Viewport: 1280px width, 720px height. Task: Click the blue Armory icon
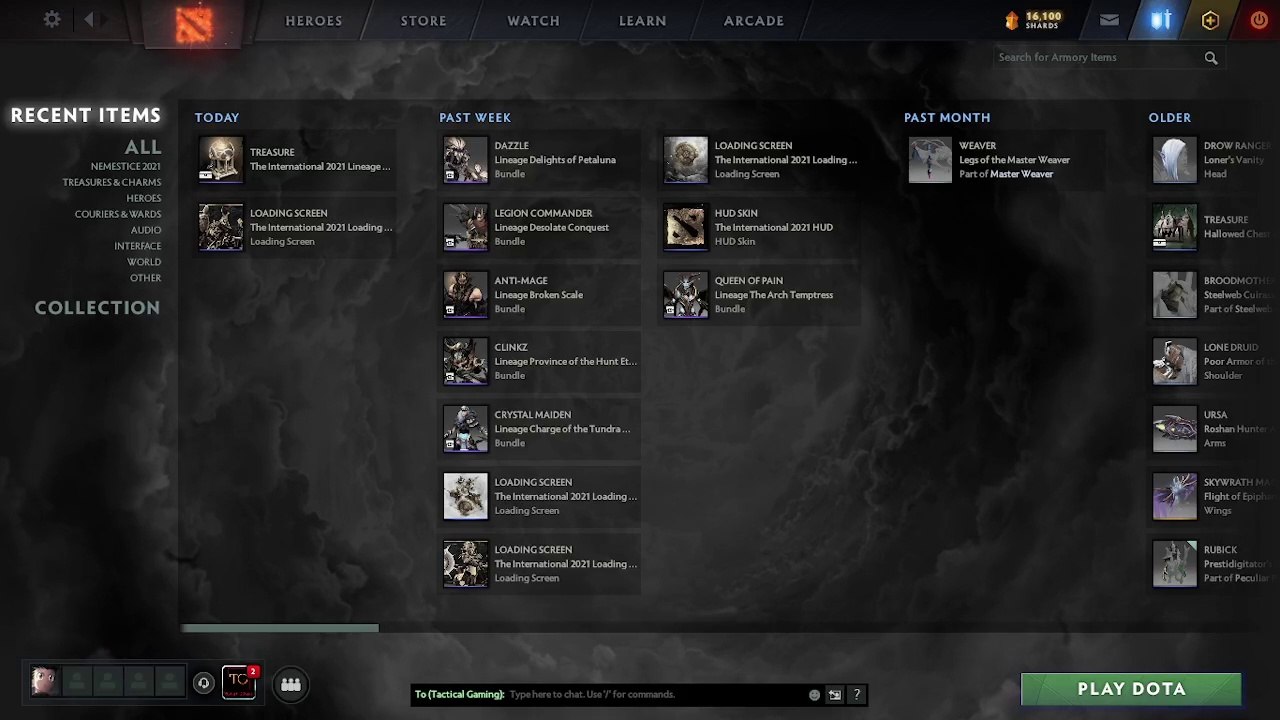point(1161,20)
